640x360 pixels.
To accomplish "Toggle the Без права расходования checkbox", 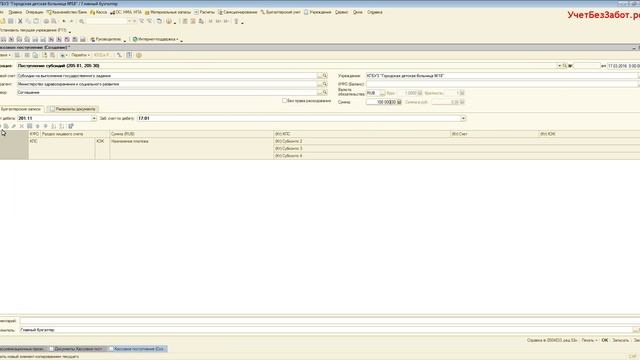I will [284, 100].
